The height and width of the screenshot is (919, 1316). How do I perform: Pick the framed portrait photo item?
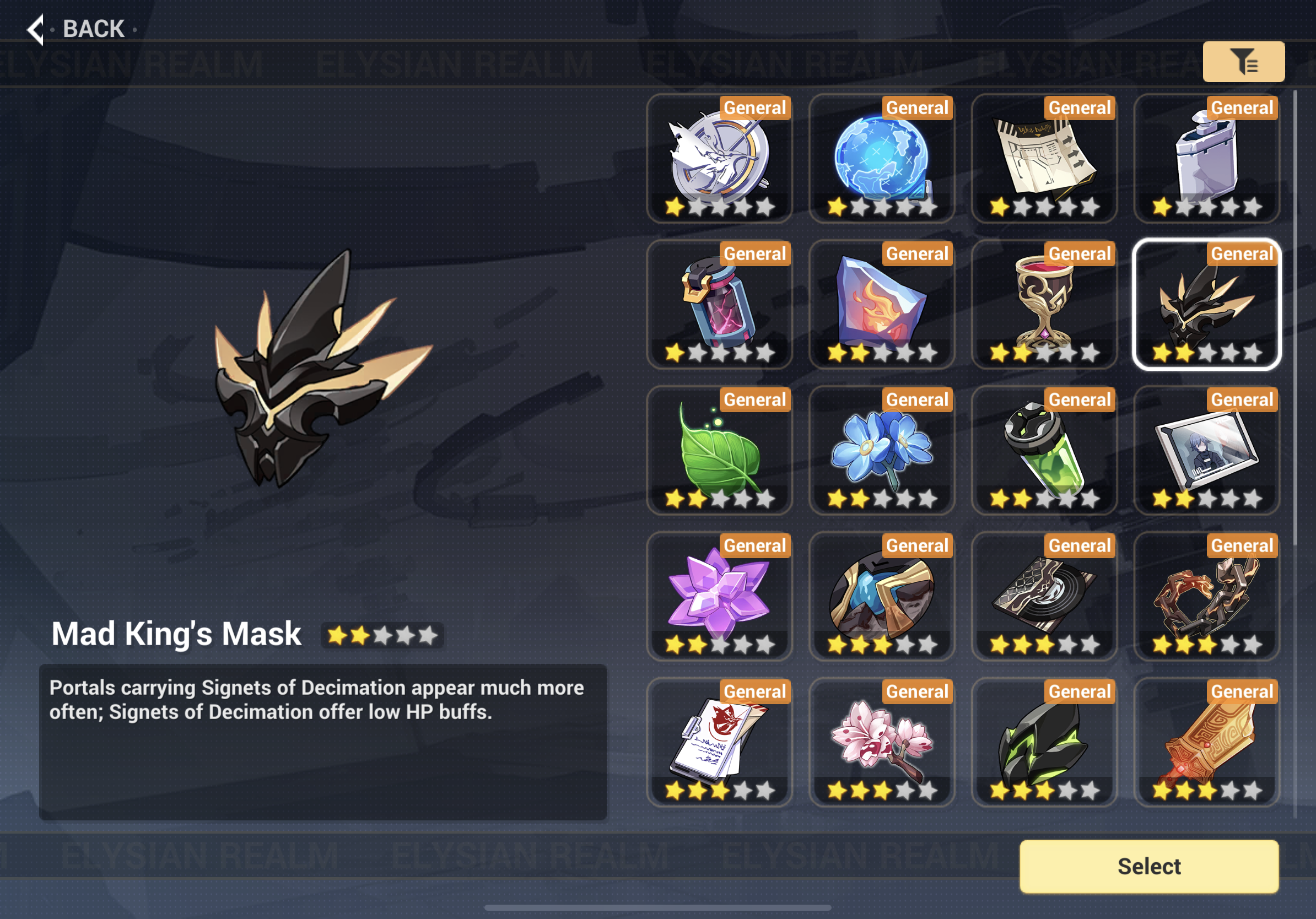1206,450
